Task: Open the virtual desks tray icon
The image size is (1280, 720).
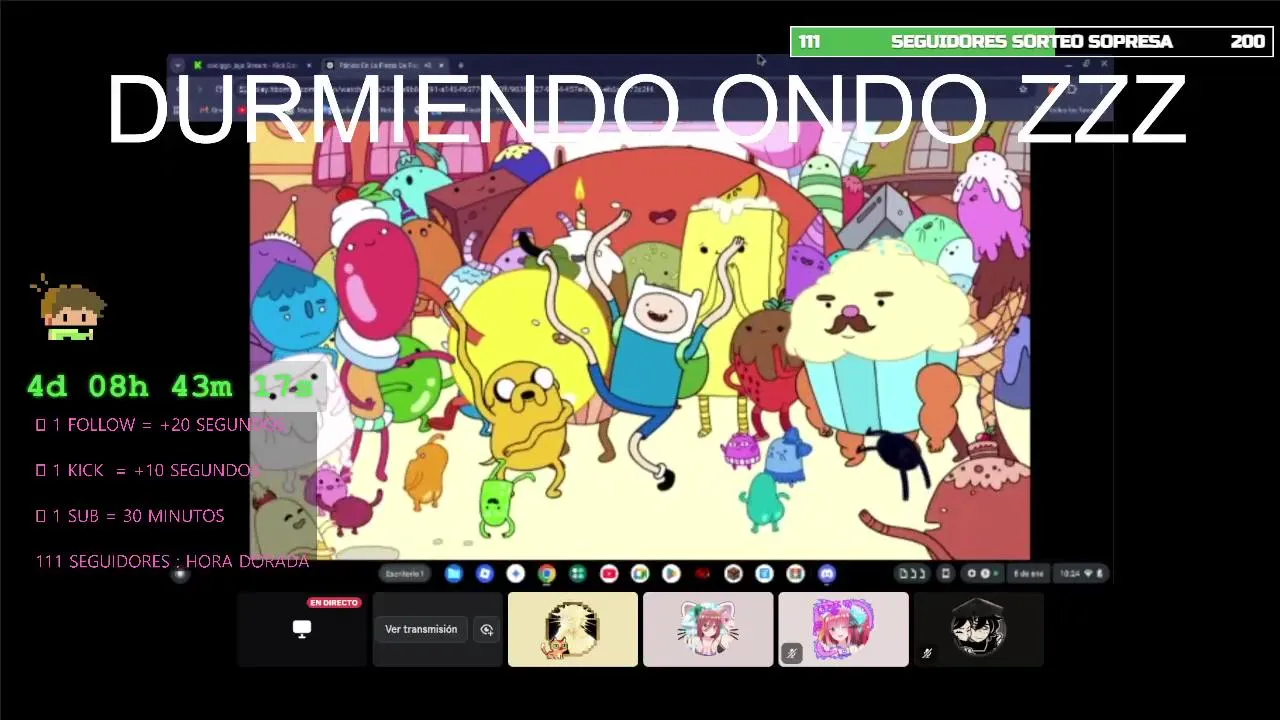Action: coord(911,573)
